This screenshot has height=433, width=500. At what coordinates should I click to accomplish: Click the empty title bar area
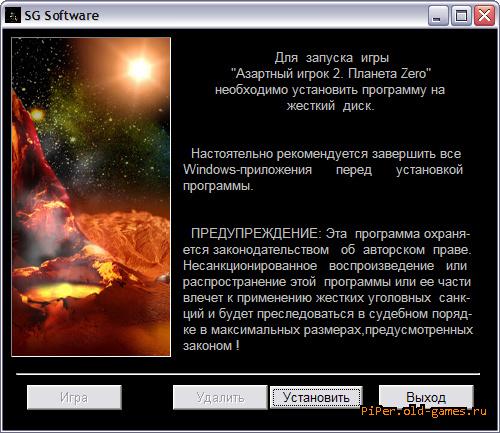[263, 16]
